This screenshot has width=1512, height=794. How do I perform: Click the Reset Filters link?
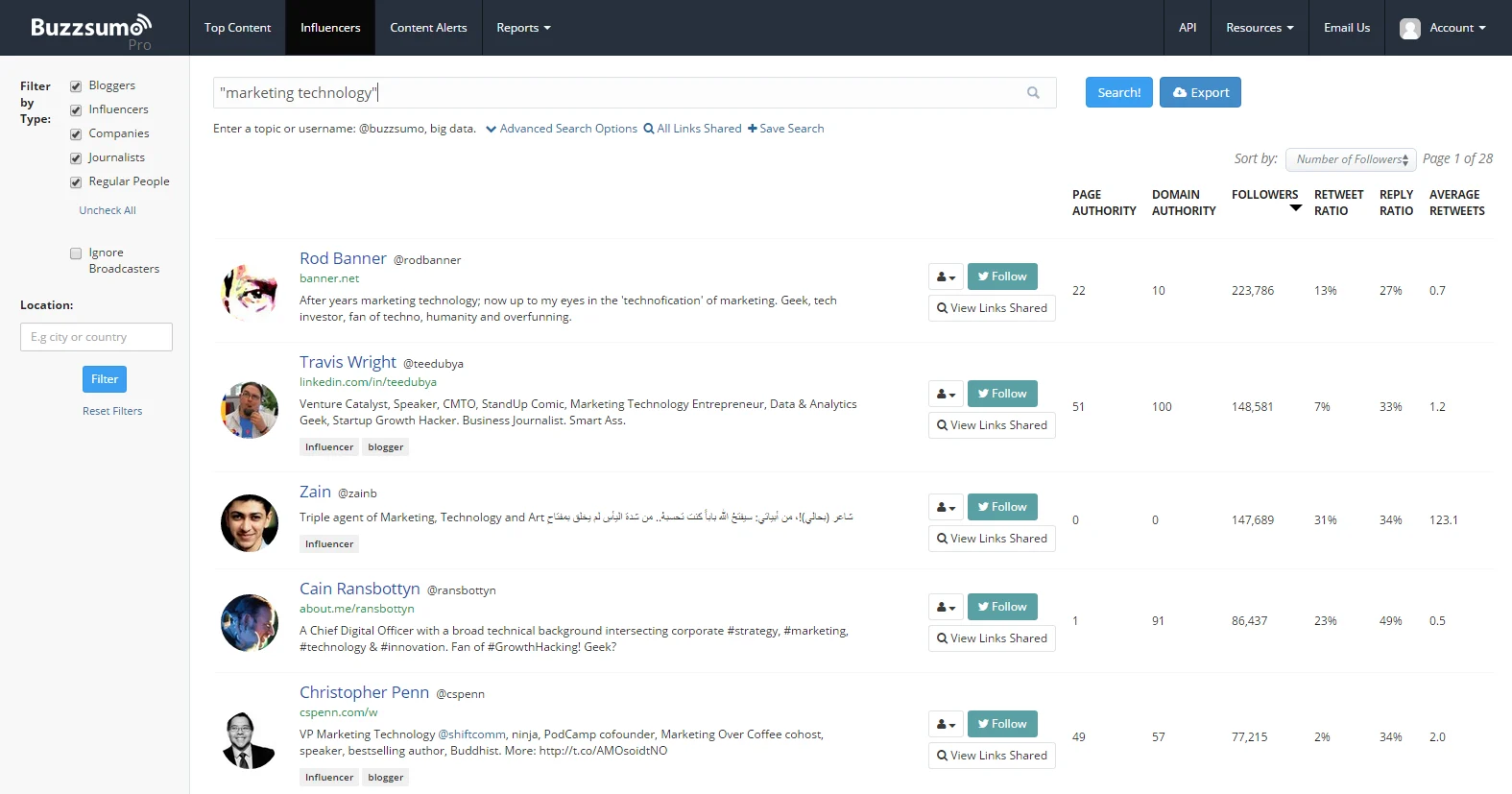(x=112, y=411)
